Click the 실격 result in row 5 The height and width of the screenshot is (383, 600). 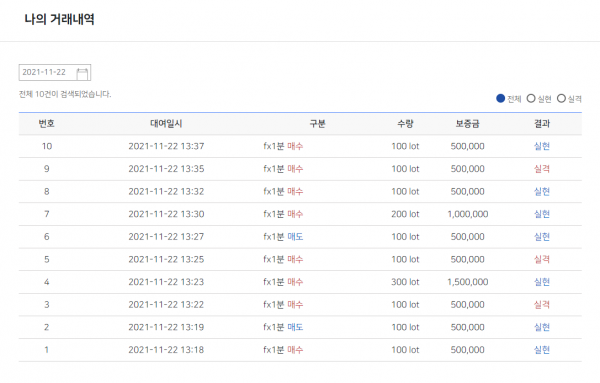(x=542, y=259)
